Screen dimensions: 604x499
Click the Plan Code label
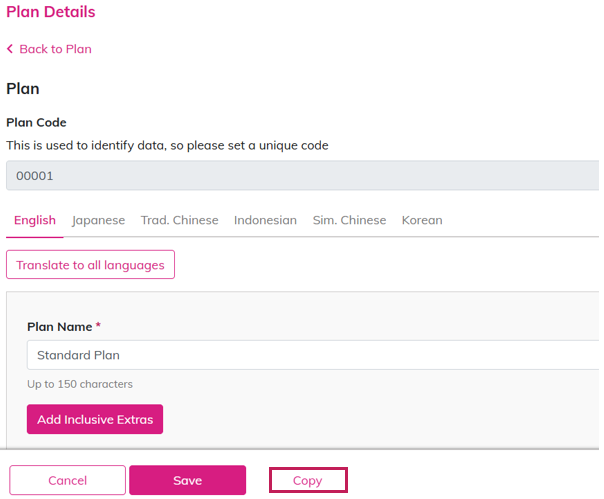coord(36,123)
